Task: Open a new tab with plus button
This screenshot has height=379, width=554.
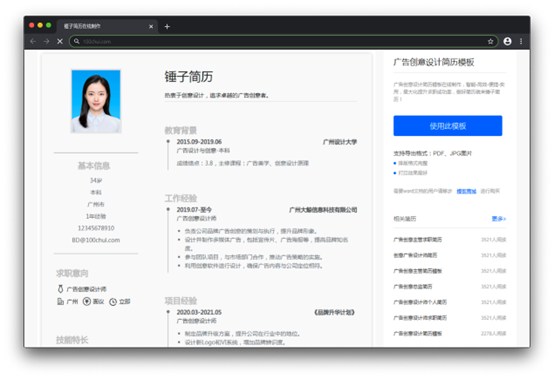Action: [167, 26]
